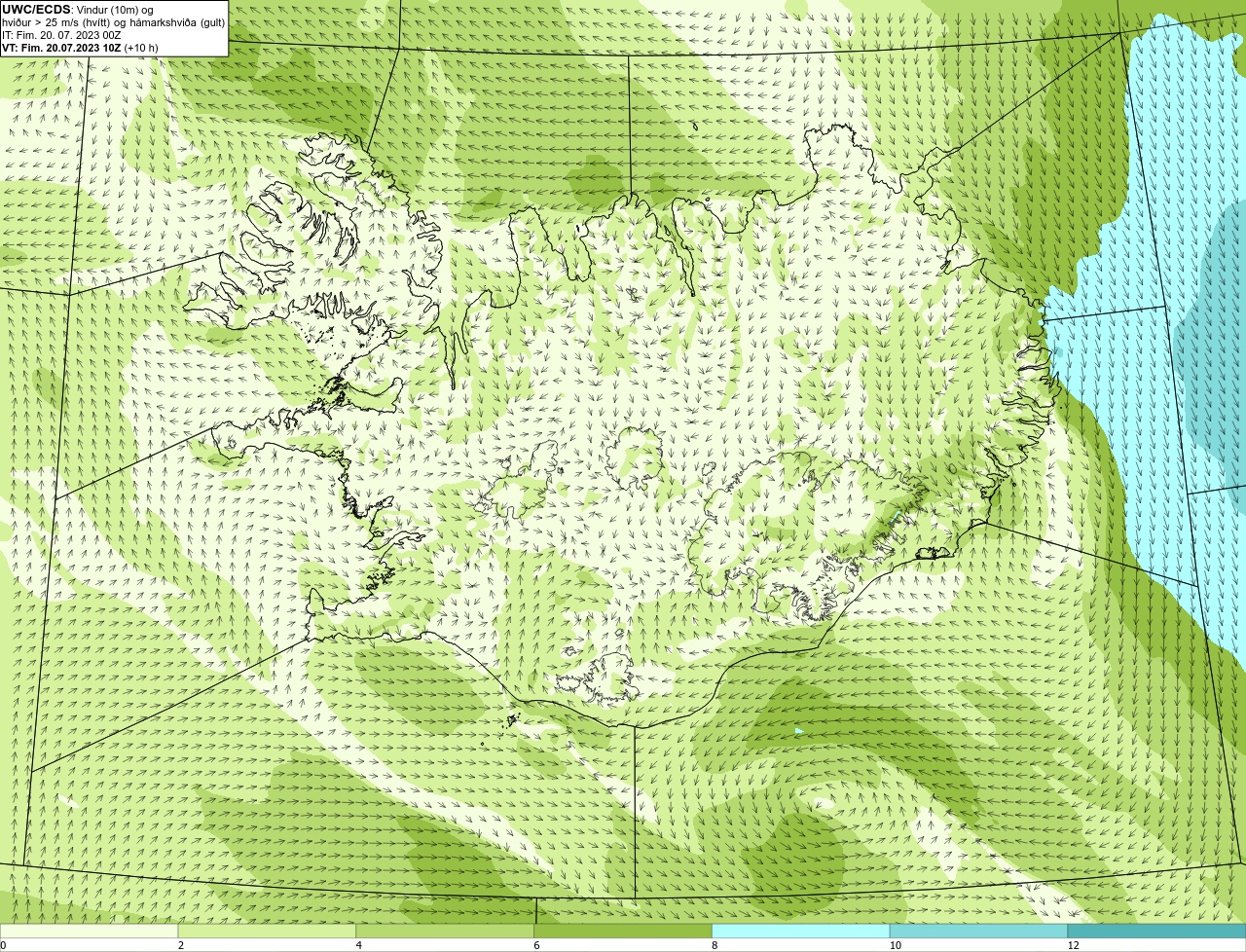Click the medium green 4–6 legend color segment

[x=446, y=931]
